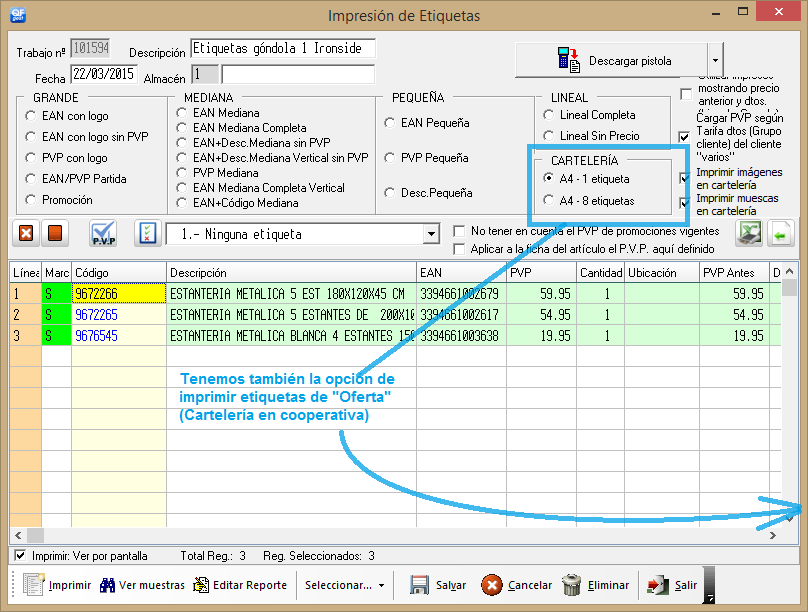The image size is (808, 612).
Task: Click the PVP column header
Action: (x=541, y=273)
